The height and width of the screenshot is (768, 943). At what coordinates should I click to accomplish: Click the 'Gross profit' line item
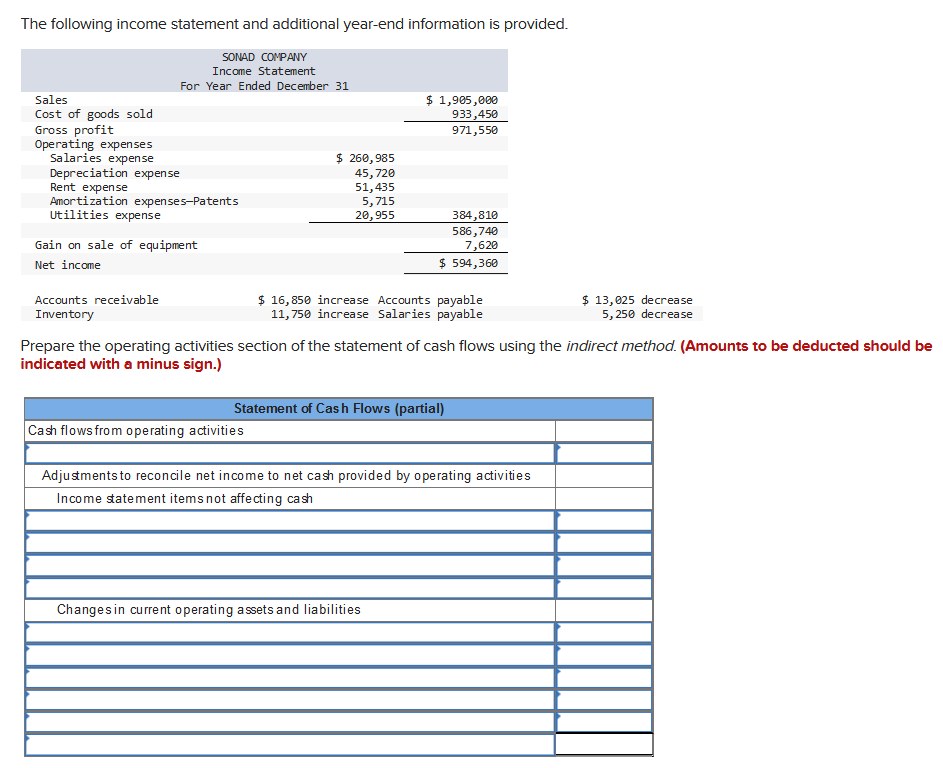point(74,130)
